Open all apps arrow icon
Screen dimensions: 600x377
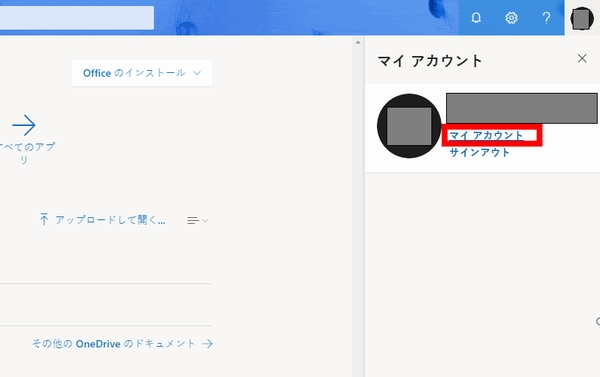(24, 125)
